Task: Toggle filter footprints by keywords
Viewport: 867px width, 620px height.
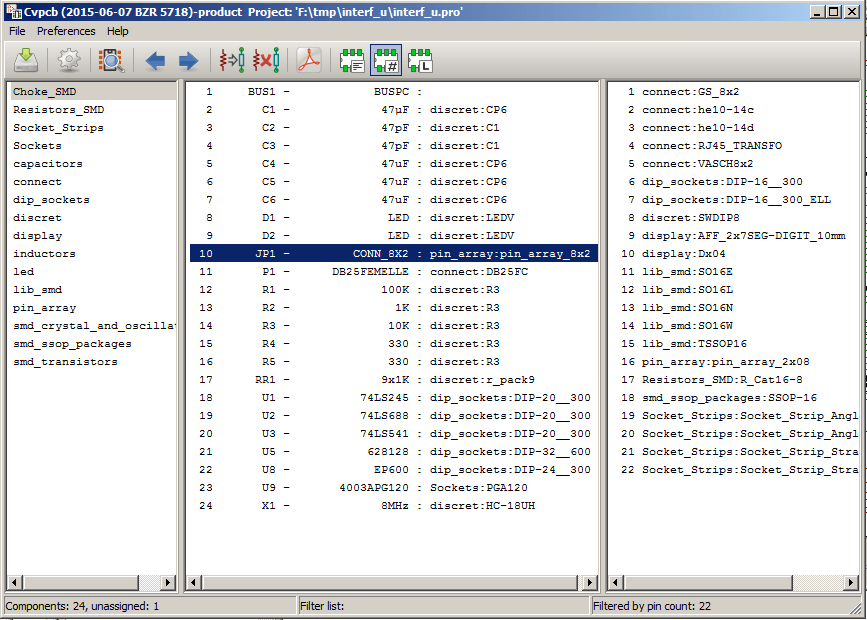Action: 352,61
